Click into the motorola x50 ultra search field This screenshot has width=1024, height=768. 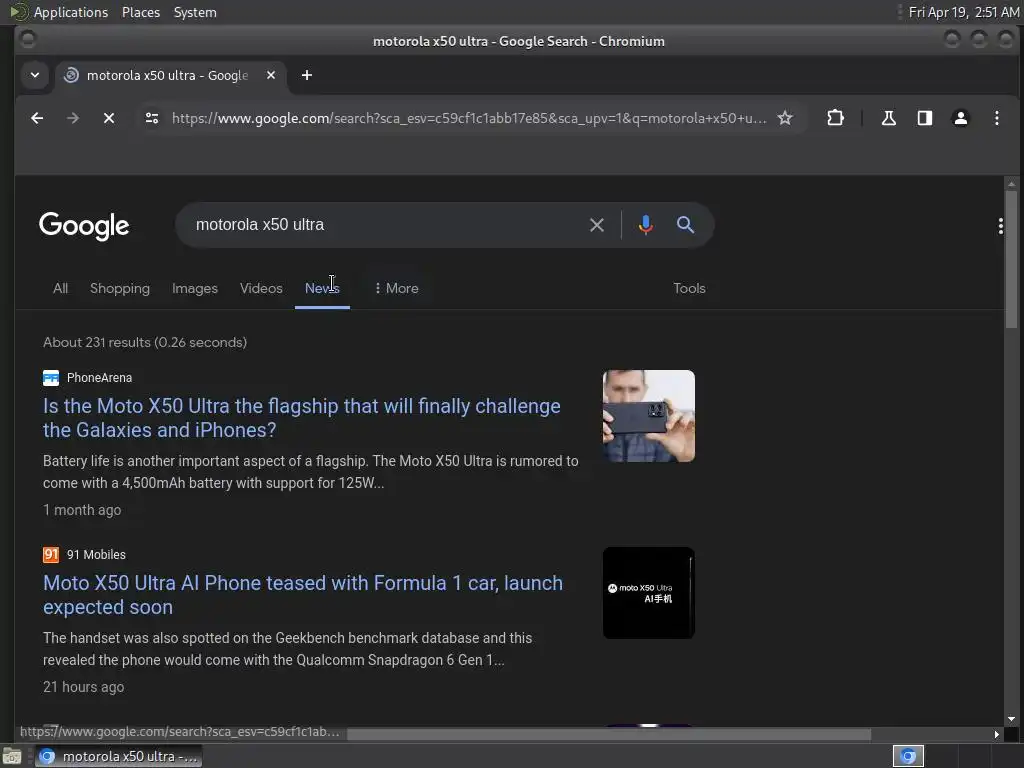385,225
